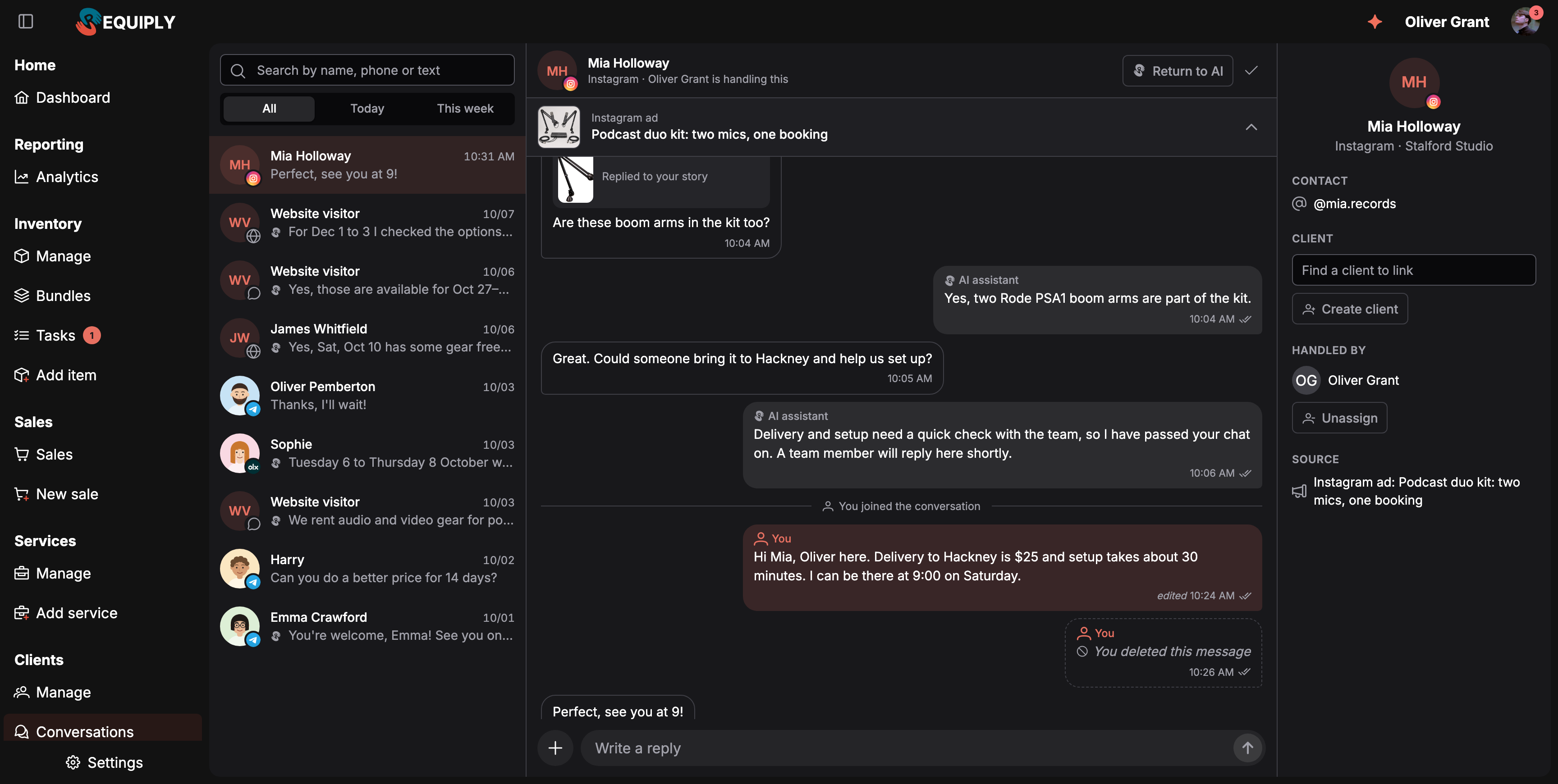Collapse the Instagram ad banner chevron
Viewport: 1558px width, 784px height.
[1251, 127]
